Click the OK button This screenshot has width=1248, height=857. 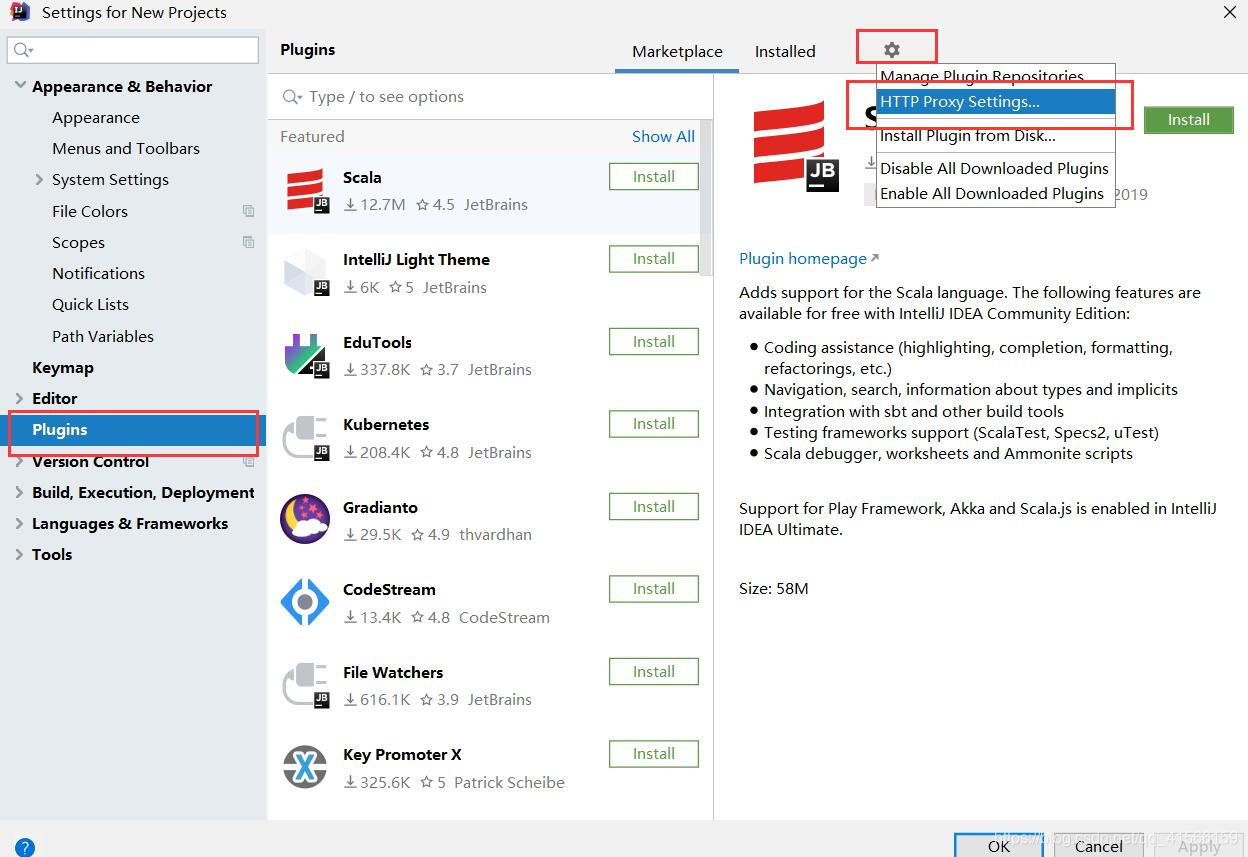998,846
